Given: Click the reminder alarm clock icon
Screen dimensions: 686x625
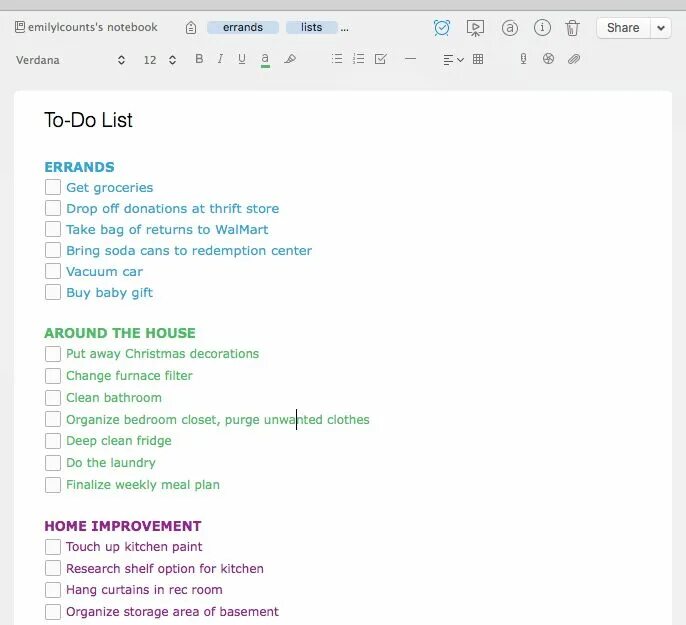Looking at the screenshot, I should click(x=441, y=28).
